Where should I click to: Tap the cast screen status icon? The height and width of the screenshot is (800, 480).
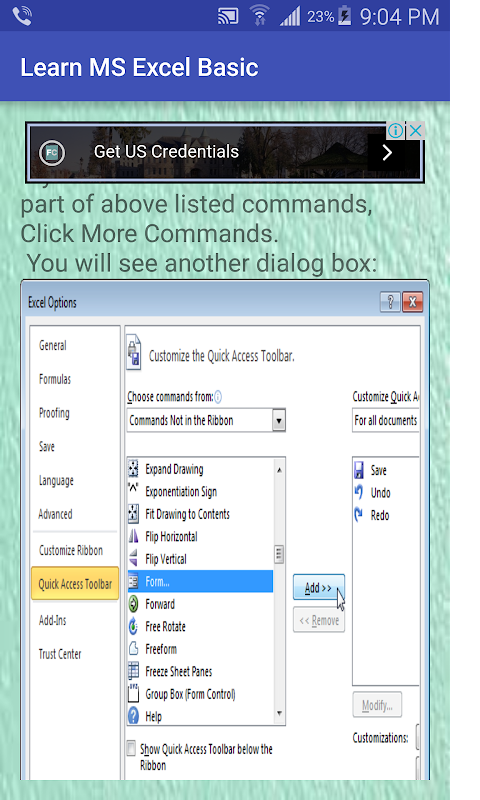click(228, 17)
